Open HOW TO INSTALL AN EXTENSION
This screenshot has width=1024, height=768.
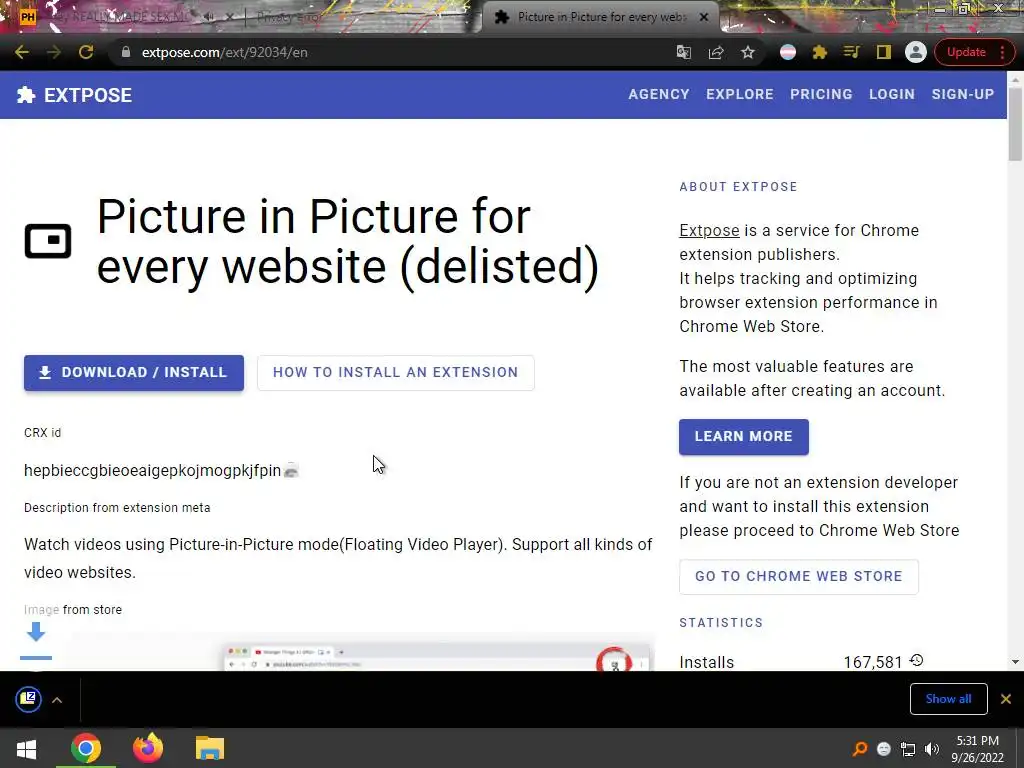coord(396,373)
